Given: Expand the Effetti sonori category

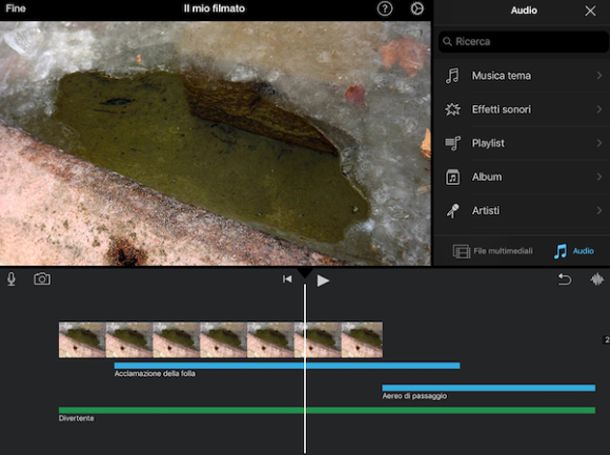Looking at the screenshot, I should tap(521, 109).
